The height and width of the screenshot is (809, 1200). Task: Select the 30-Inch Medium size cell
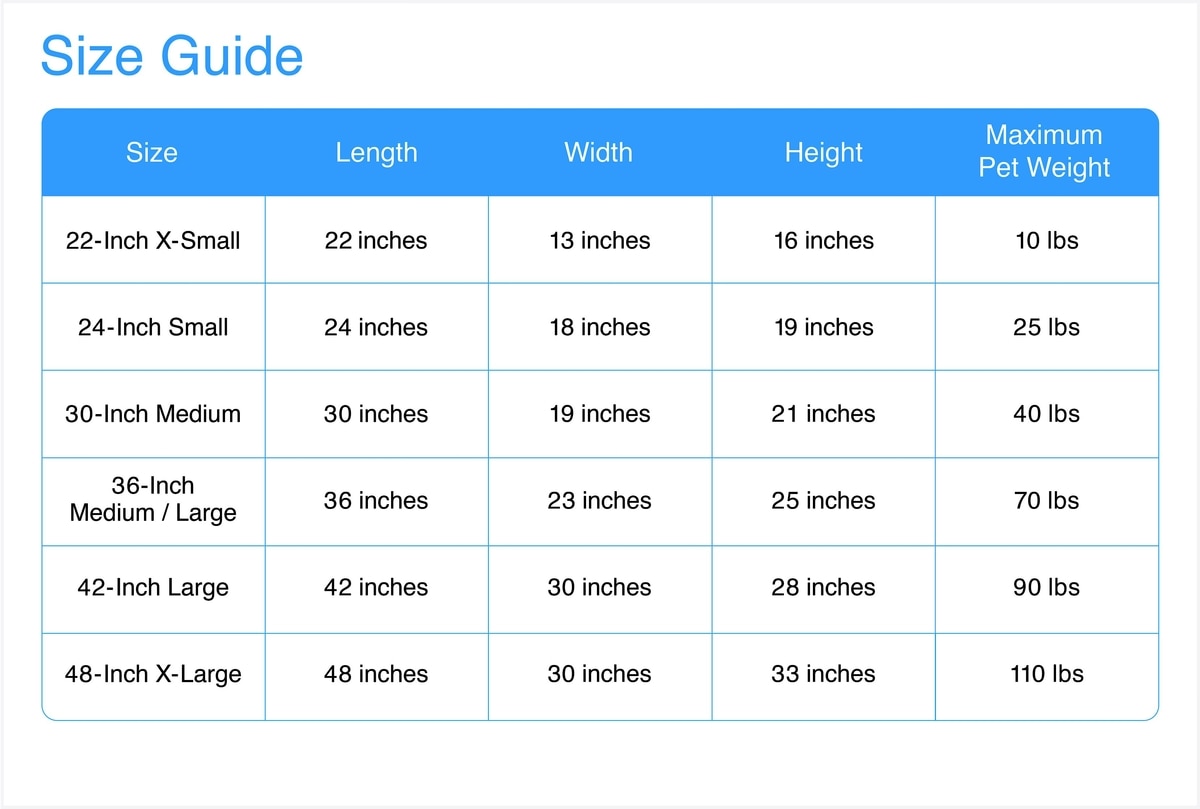click(153, 414)
